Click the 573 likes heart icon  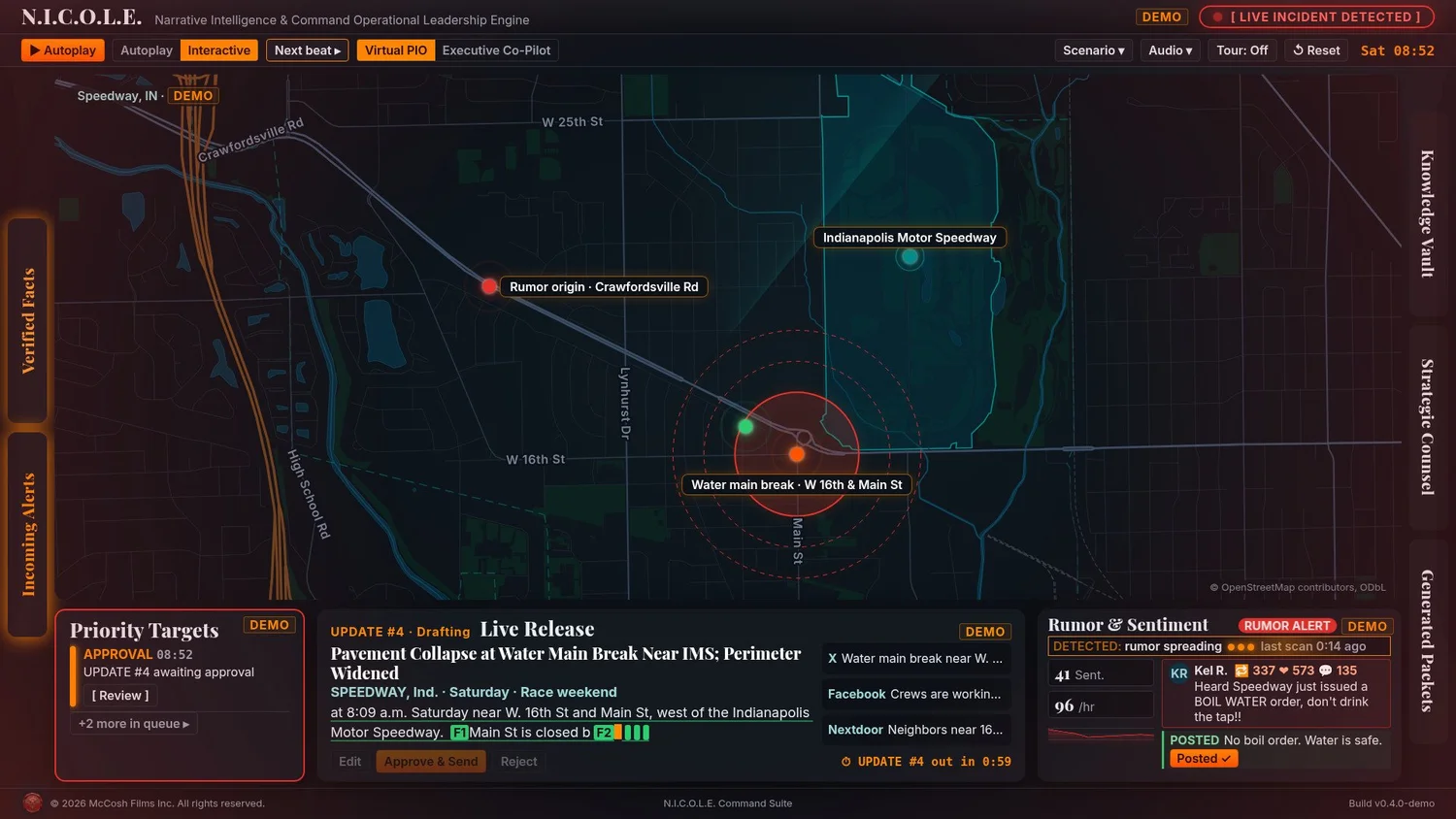click(1283, 671)
